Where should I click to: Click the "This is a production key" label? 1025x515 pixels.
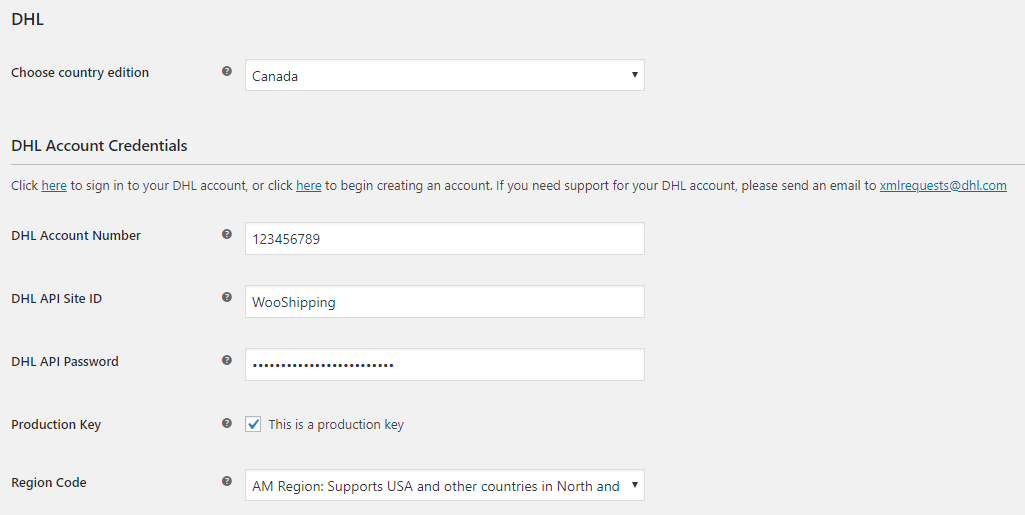[x=336, y=425]
